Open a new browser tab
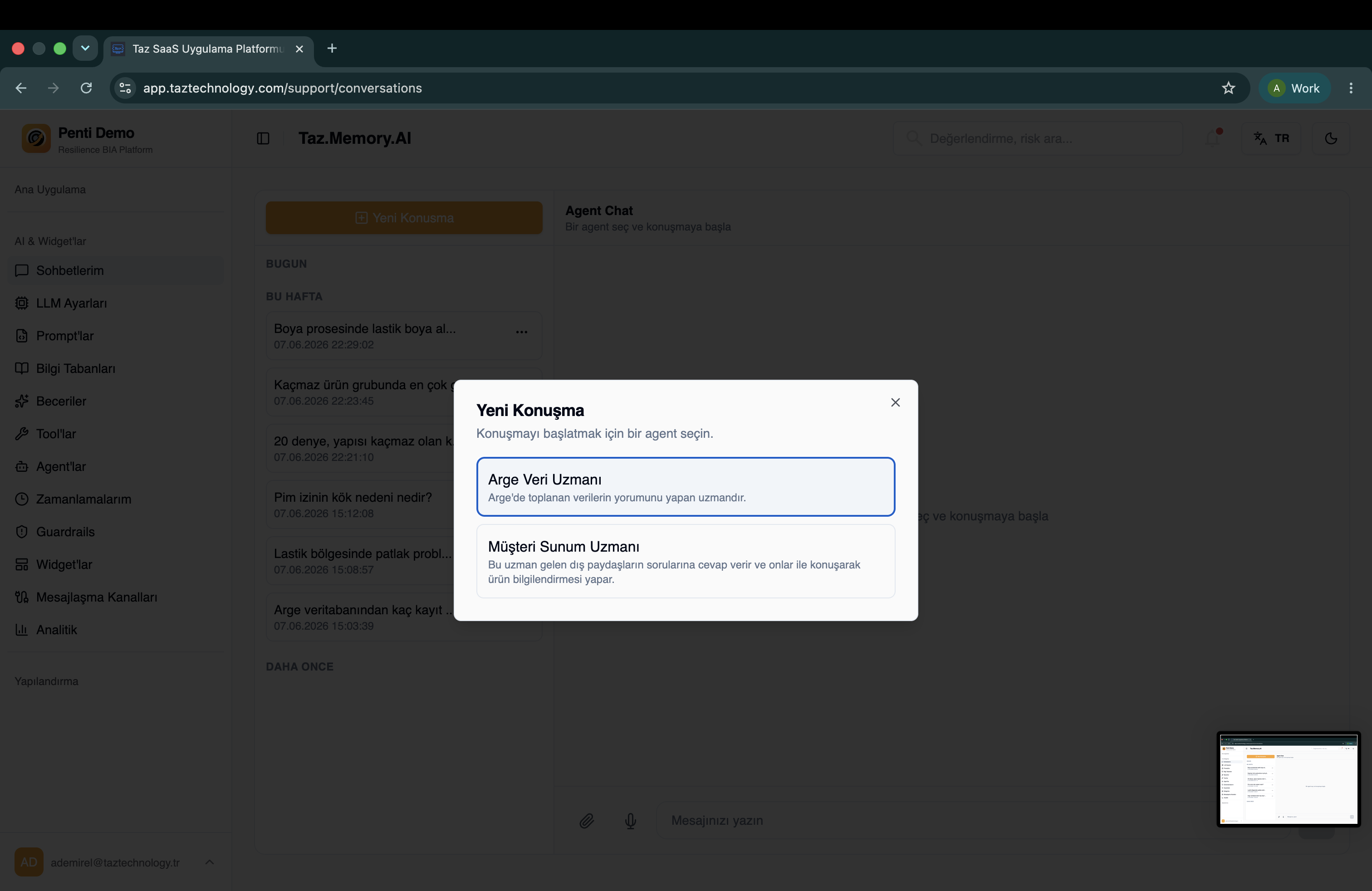The width and height of the screenshot is (1372, 891). click(x=332, y=49)
